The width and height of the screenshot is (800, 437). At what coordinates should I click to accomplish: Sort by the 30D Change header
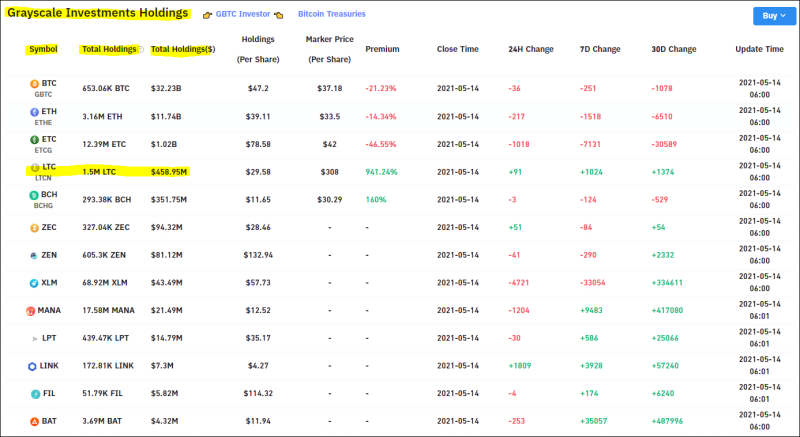pyautogui.click(x=673, y=49)
